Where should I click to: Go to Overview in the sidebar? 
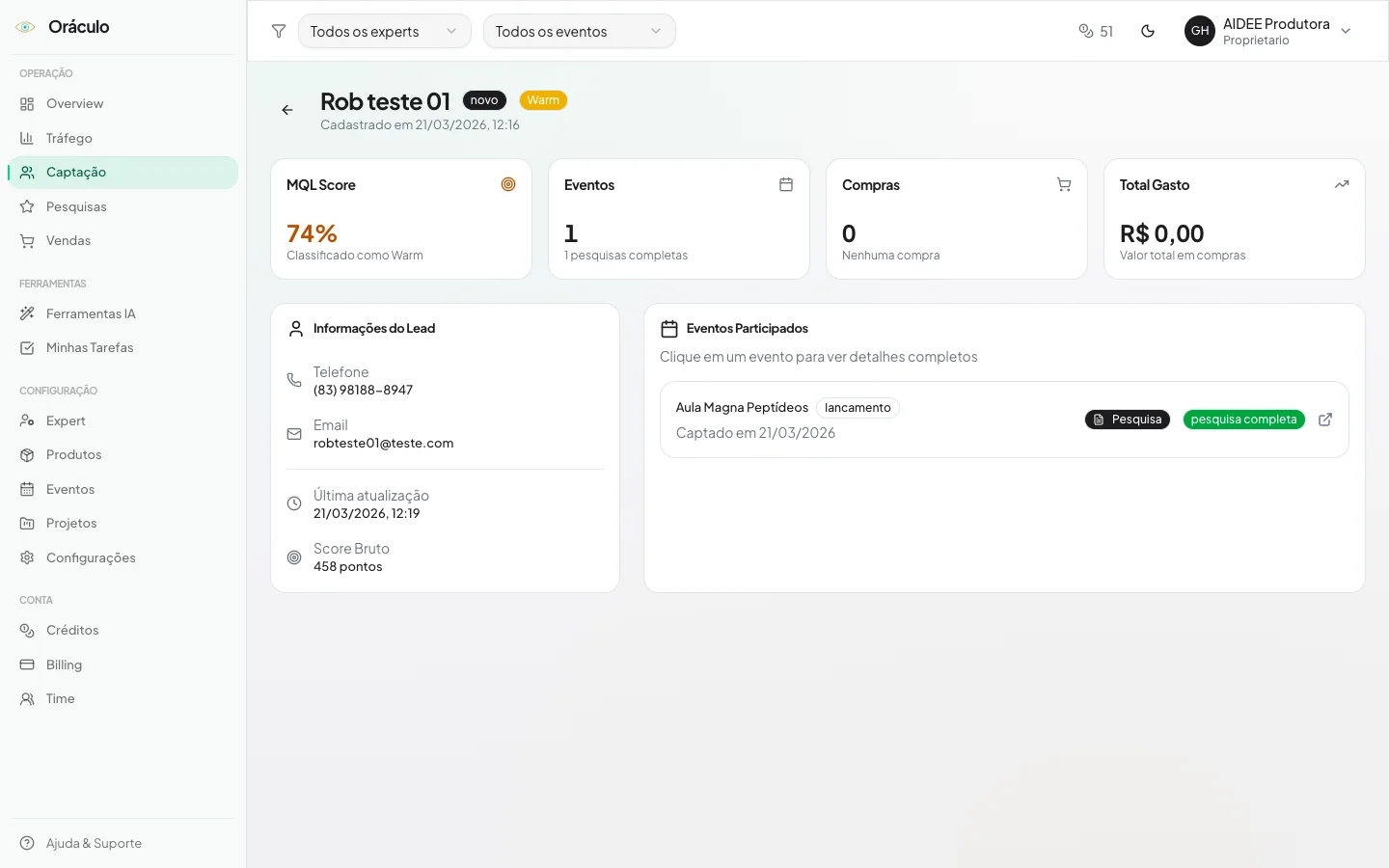coord(123,104)
